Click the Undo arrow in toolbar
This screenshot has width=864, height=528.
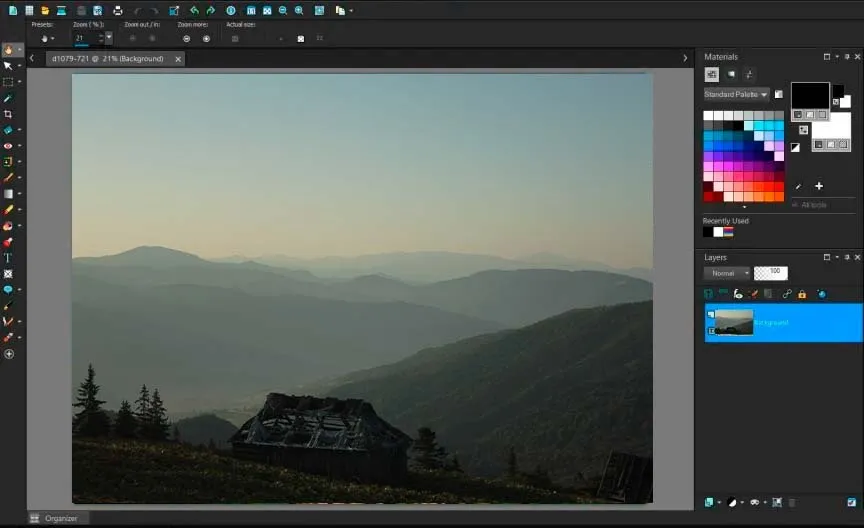[194, 10]
